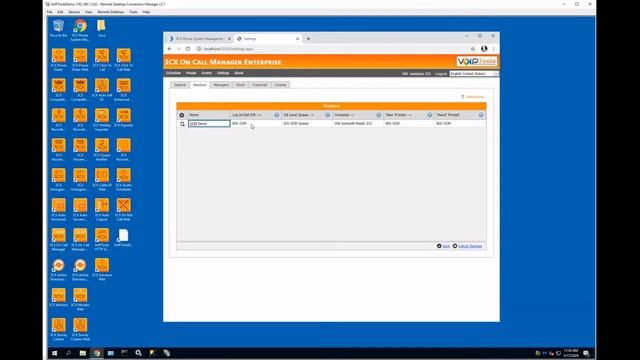Switch to the Email settings tab
The width and height of the screenshot is (640, 360).
click(x=240, y=85)
